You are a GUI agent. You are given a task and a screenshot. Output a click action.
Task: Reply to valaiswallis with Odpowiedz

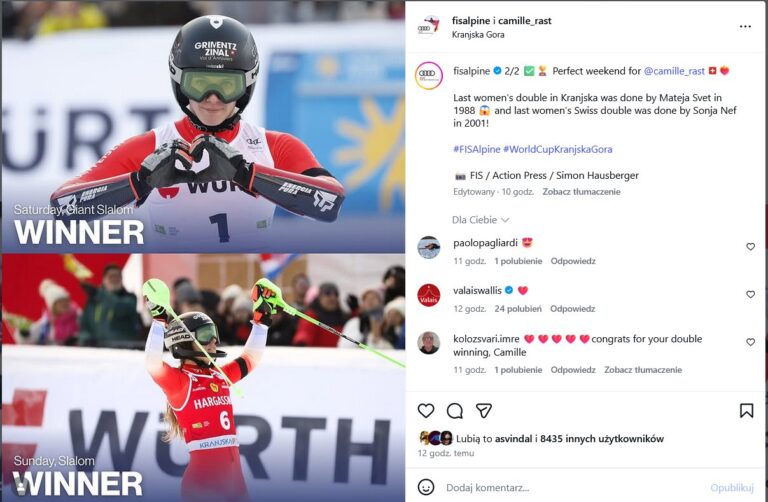coord(573,309)
